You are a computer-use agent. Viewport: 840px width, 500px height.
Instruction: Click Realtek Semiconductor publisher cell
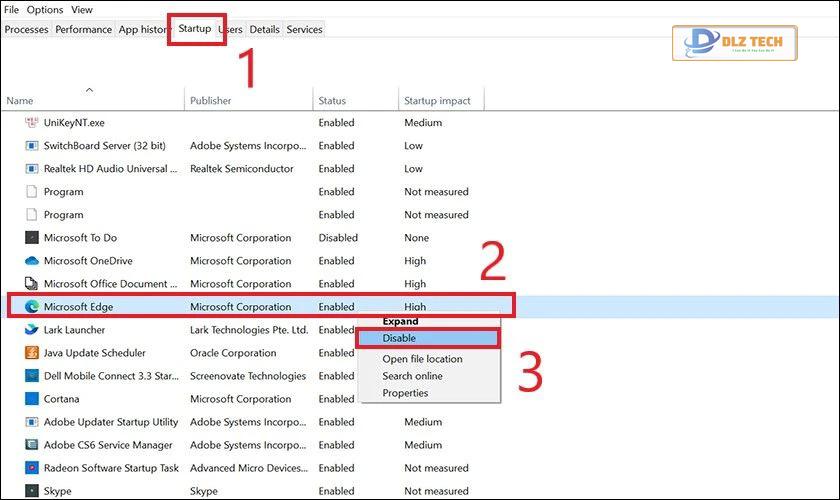point(242,169)
